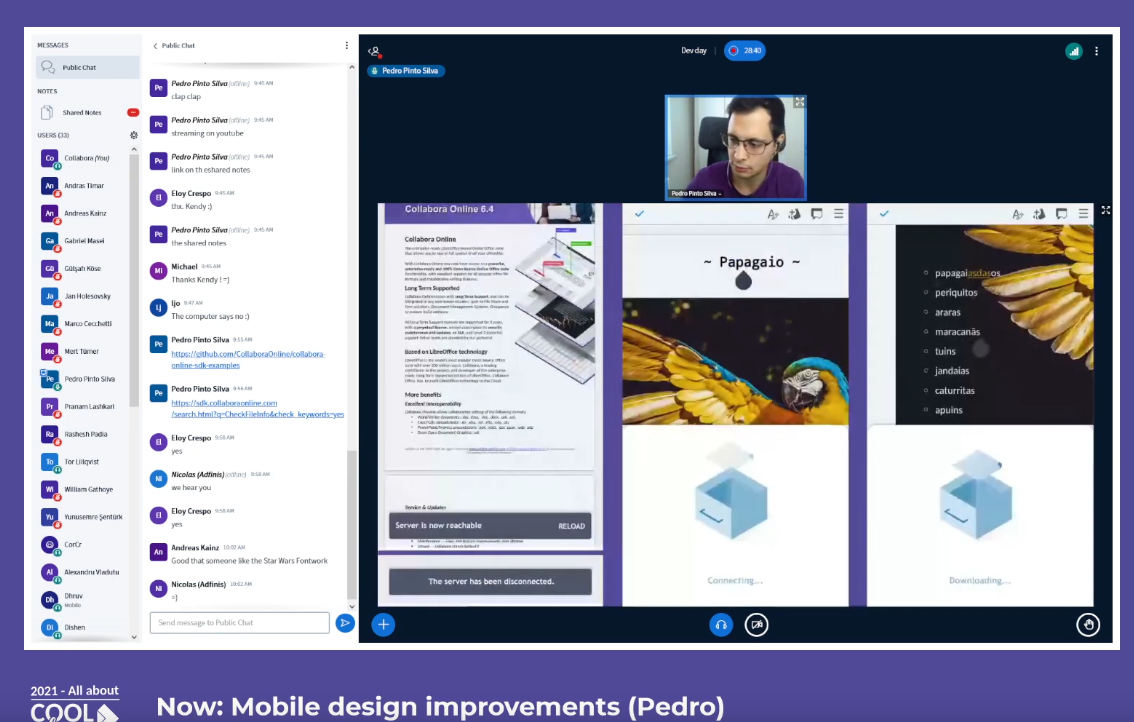Select user Mert Tümer
The image size is (1134, 722).
83,351
